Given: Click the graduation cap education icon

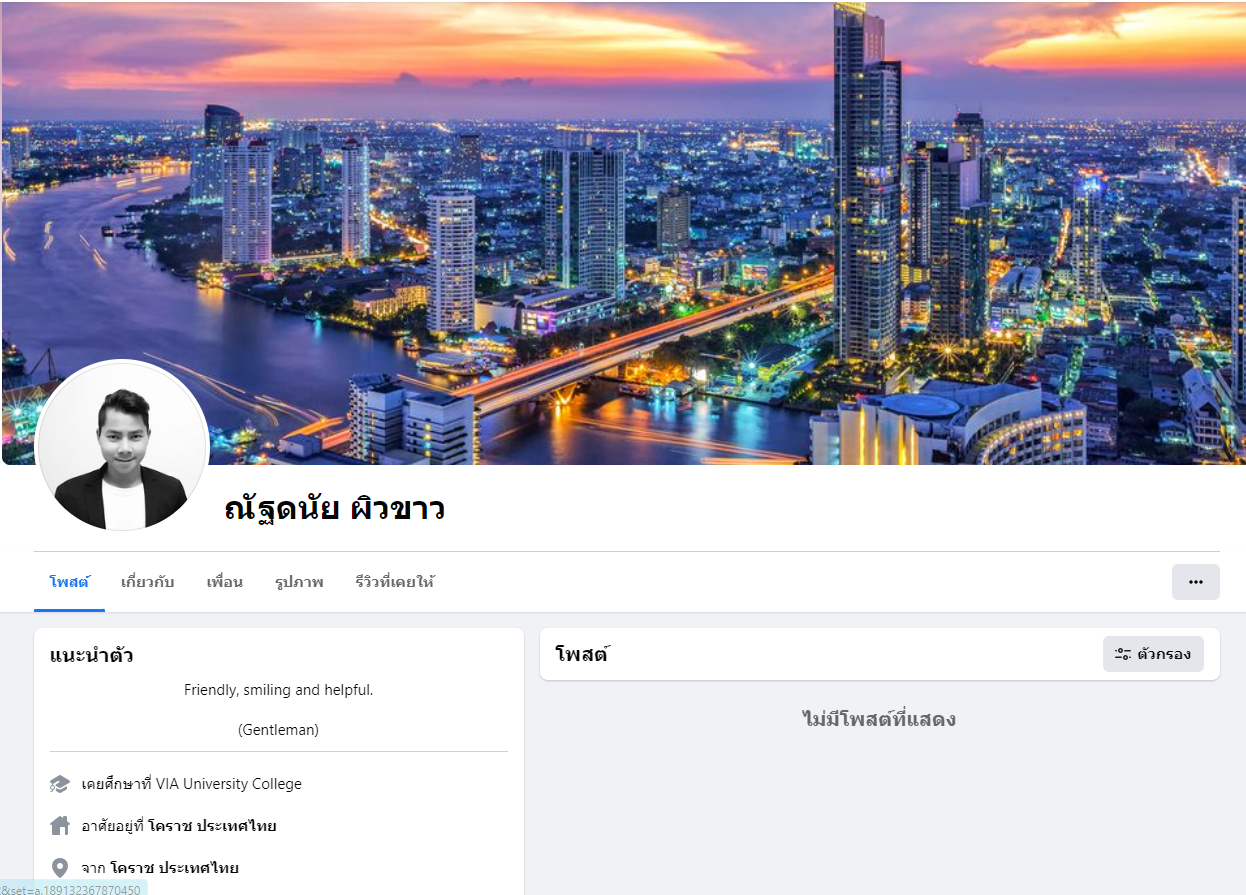Looking at the screenshot, I should 60,784.
